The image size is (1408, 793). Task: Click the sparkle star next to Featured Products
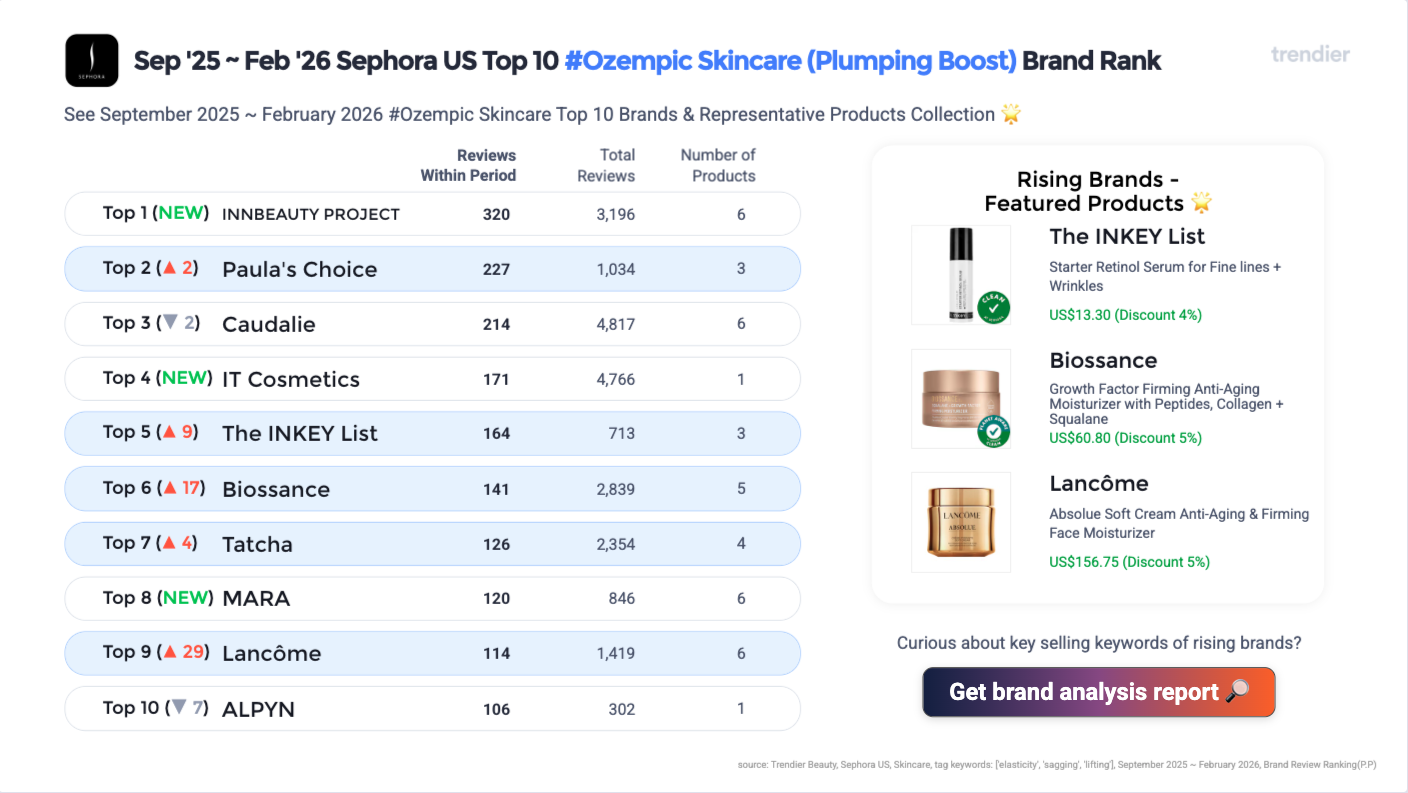[x=1201, y=203]
